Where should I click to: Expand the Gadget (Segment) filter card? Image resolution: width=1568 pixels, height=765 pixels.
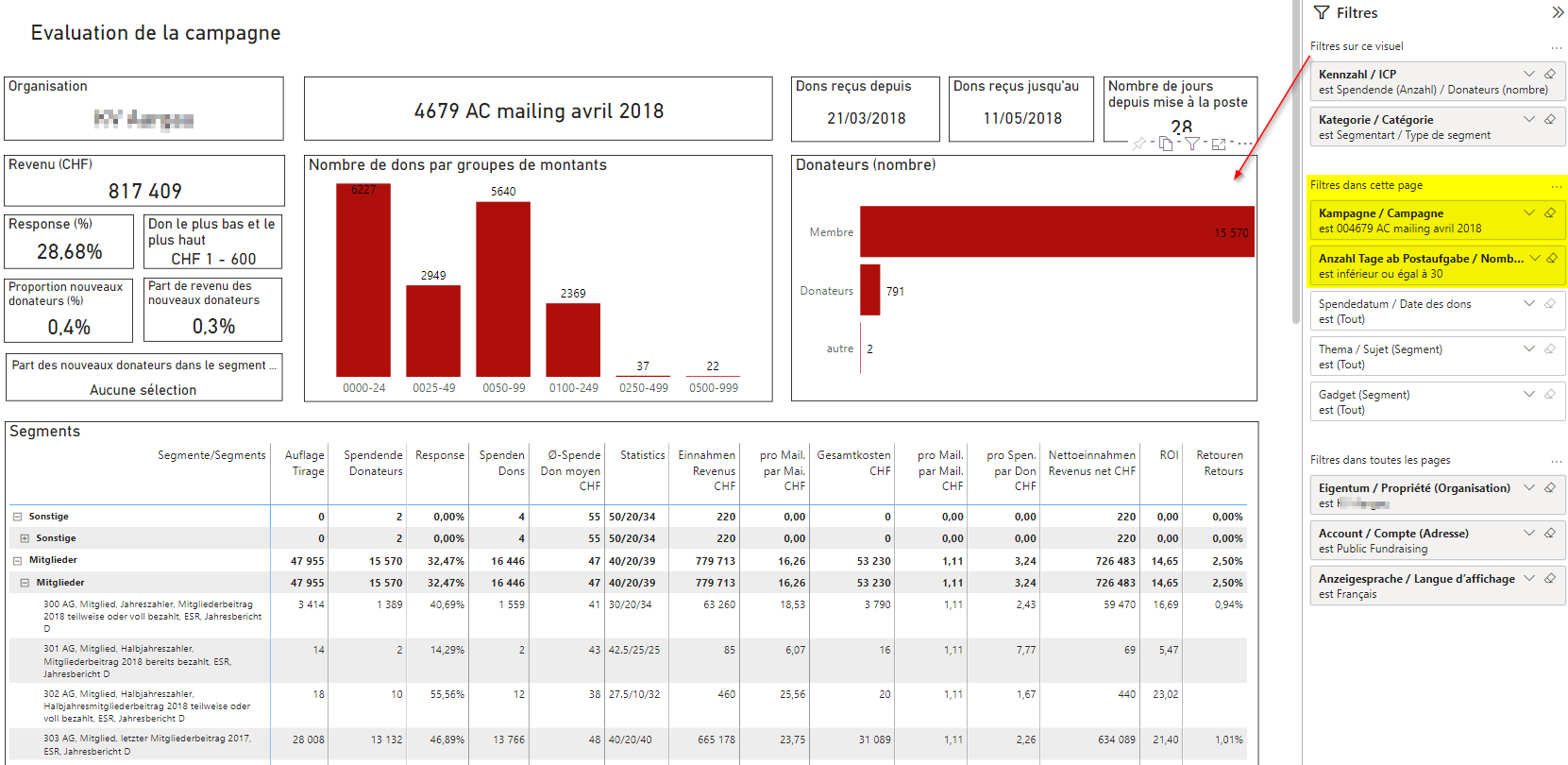1529,394
